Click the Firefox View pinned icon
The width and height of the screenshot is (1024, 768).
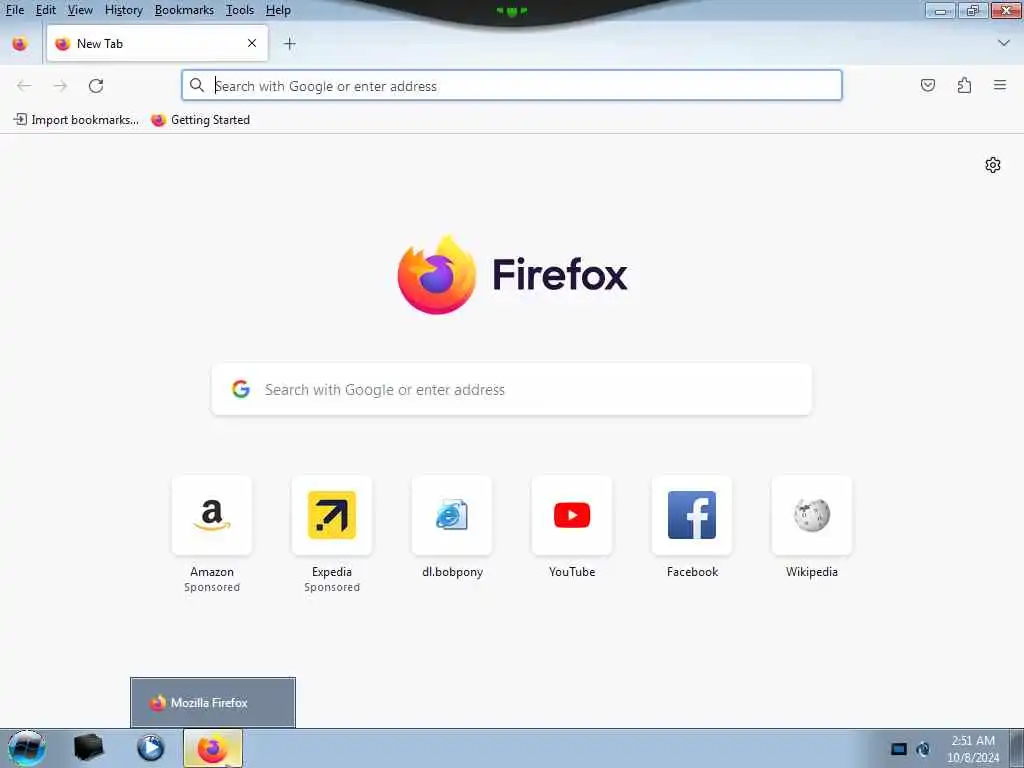[20, 44]
